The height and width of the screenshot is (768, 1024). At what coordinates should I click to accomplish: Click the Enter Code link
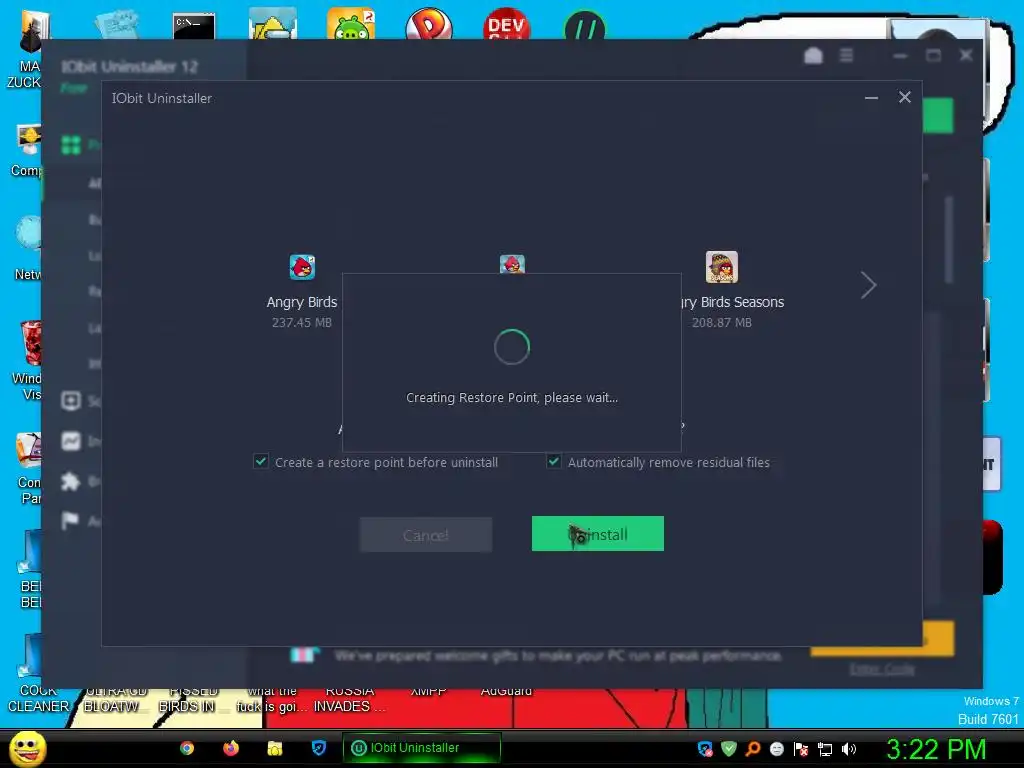pyautogui.click(x=882, y=669)
